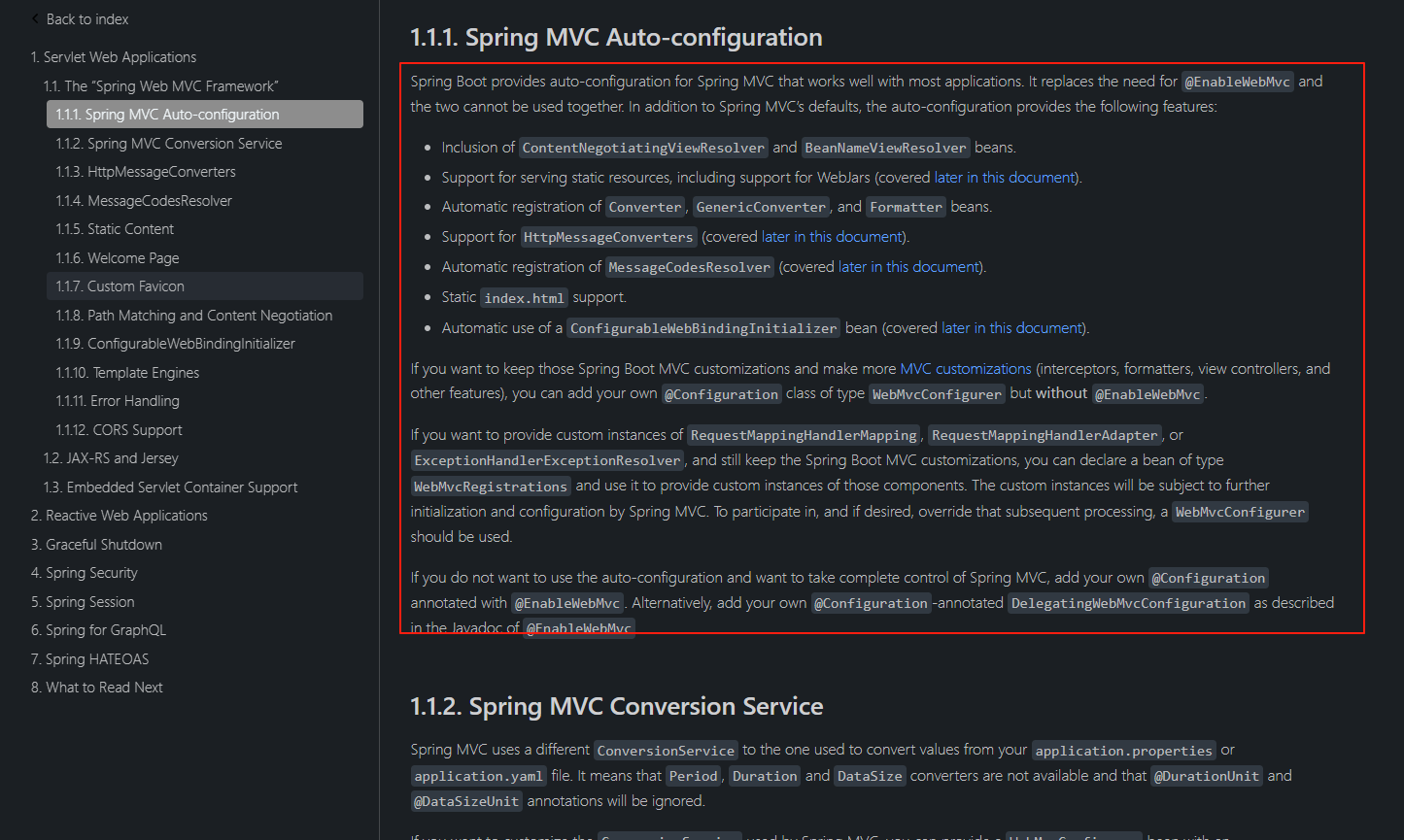Click the DataSize code text
This screenshot has width=1404, height=840.
tap(870, 777)
